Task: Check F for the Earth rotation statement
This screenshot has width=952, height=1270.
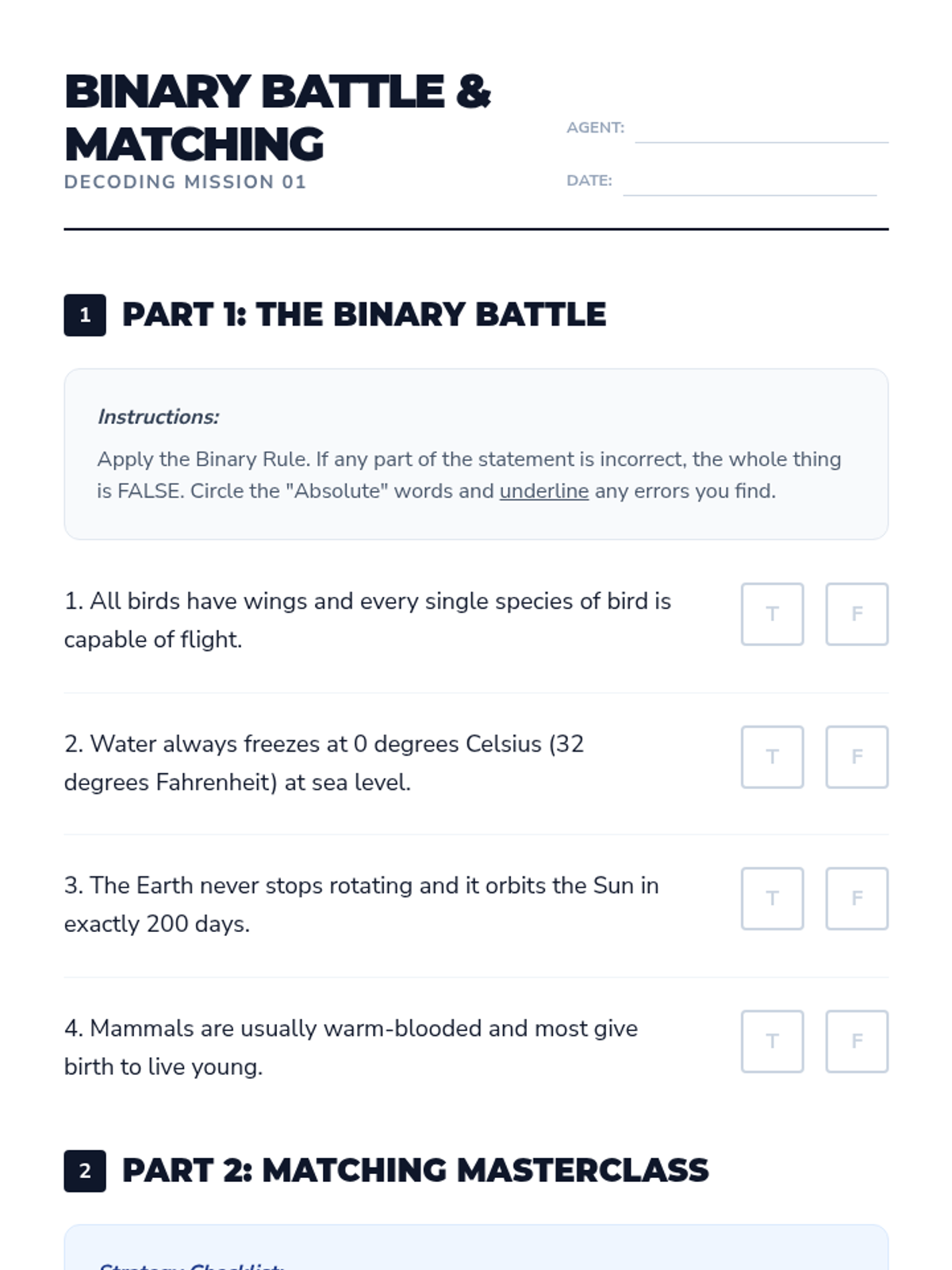Action: point(856,898)
